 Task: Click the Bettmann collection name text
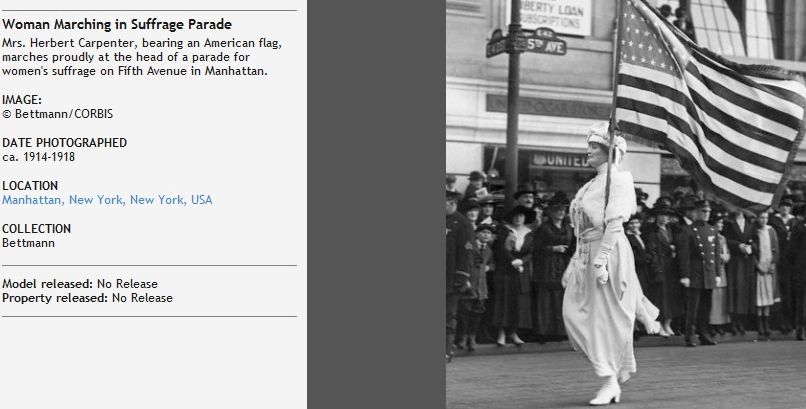click(28, 243)
